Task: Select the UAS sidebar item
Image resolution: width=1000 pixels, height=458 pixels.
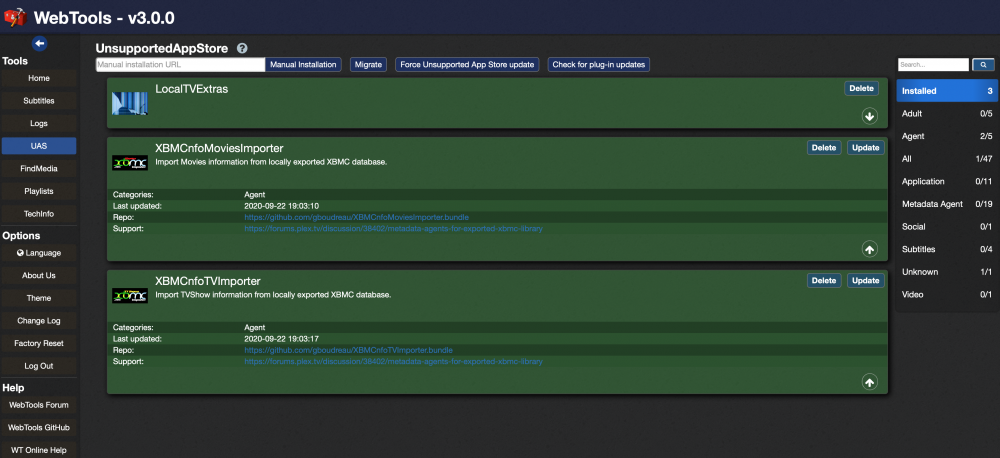Action: point(39,146)
